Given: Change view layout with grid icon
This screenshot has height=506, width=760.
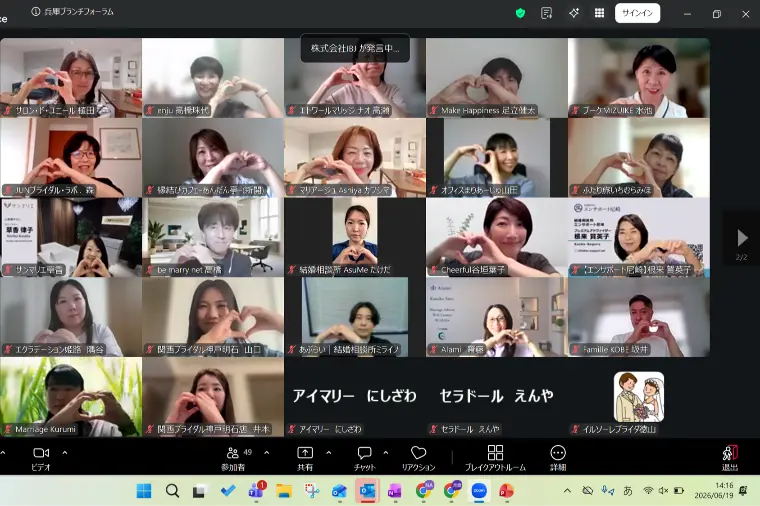Looking at the screenshot, I should (x=600, y=14).
